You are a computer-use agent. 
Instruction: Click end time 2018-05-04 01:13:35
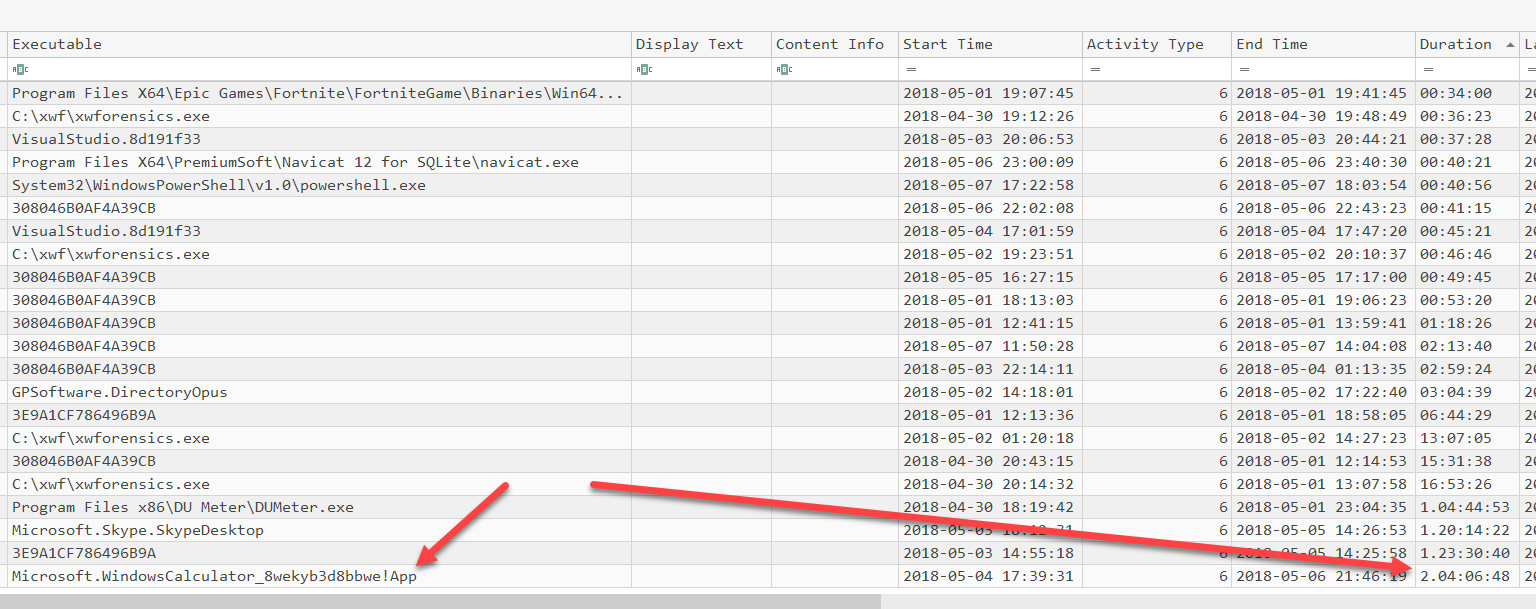(x=1321, y=369)
